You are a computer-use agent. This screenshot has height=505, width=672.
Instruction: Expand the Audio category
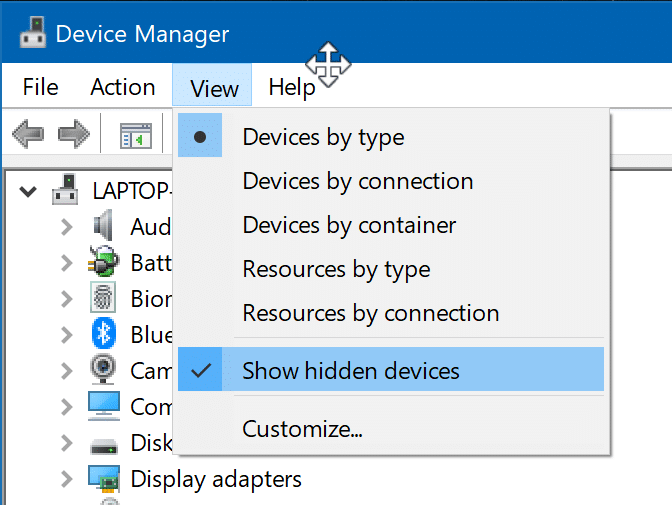tap(67, 227)
